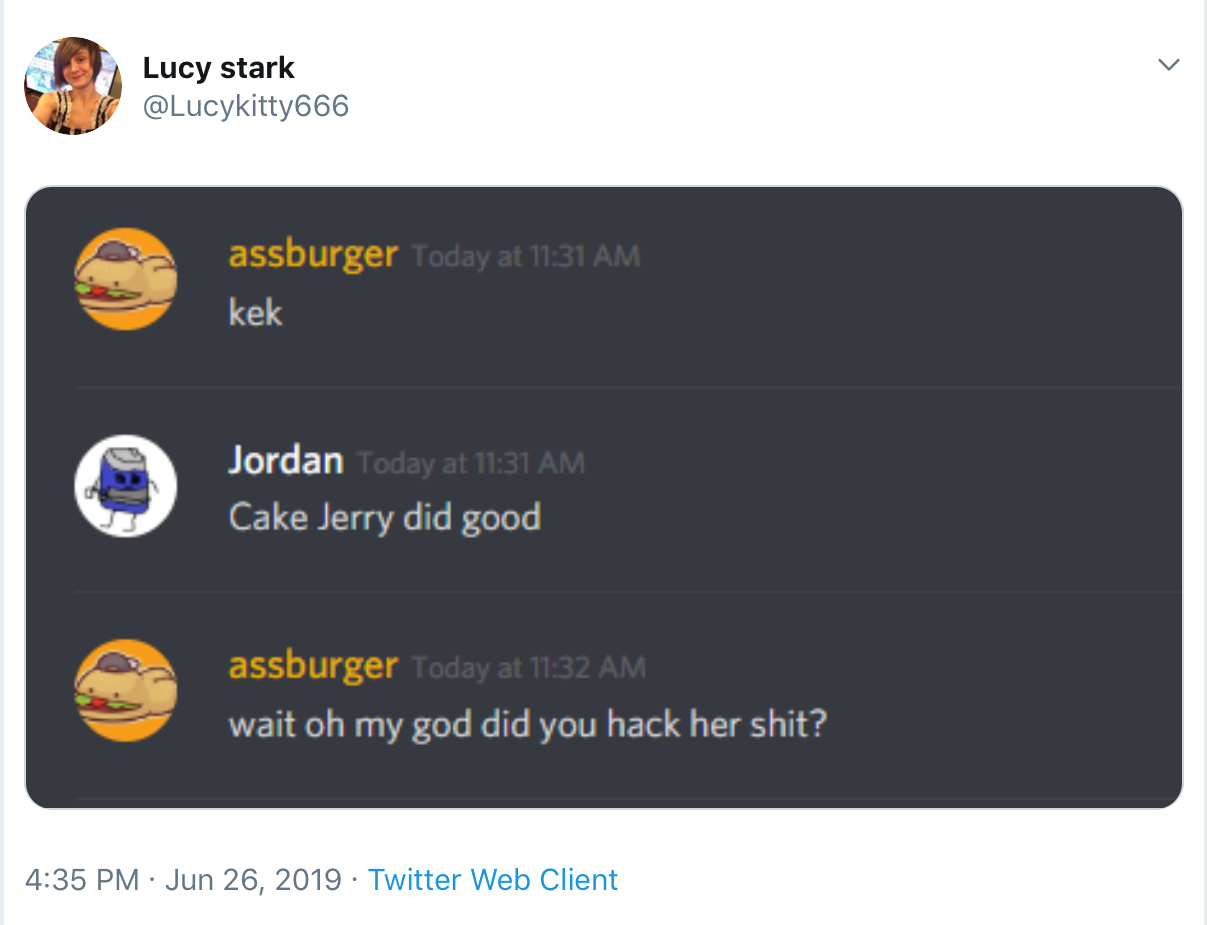Click the 'Today at 11:32 AM' timestamp
Viewport: 1207px width, 925px height.
pyautogui.click(x=529, y=668)
